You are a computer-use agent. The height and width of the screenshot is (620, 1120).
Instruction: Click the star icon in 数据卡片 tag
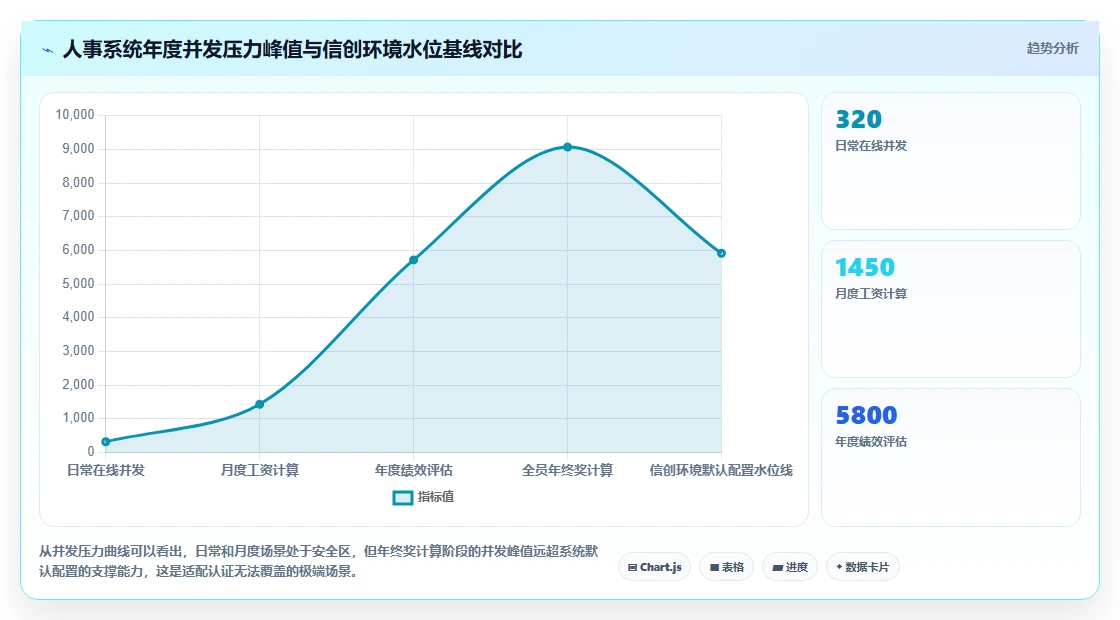[839, 567]
